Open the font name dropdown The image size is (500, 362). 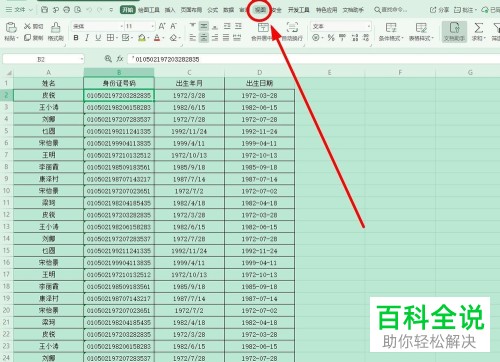[x=121, y=26]
